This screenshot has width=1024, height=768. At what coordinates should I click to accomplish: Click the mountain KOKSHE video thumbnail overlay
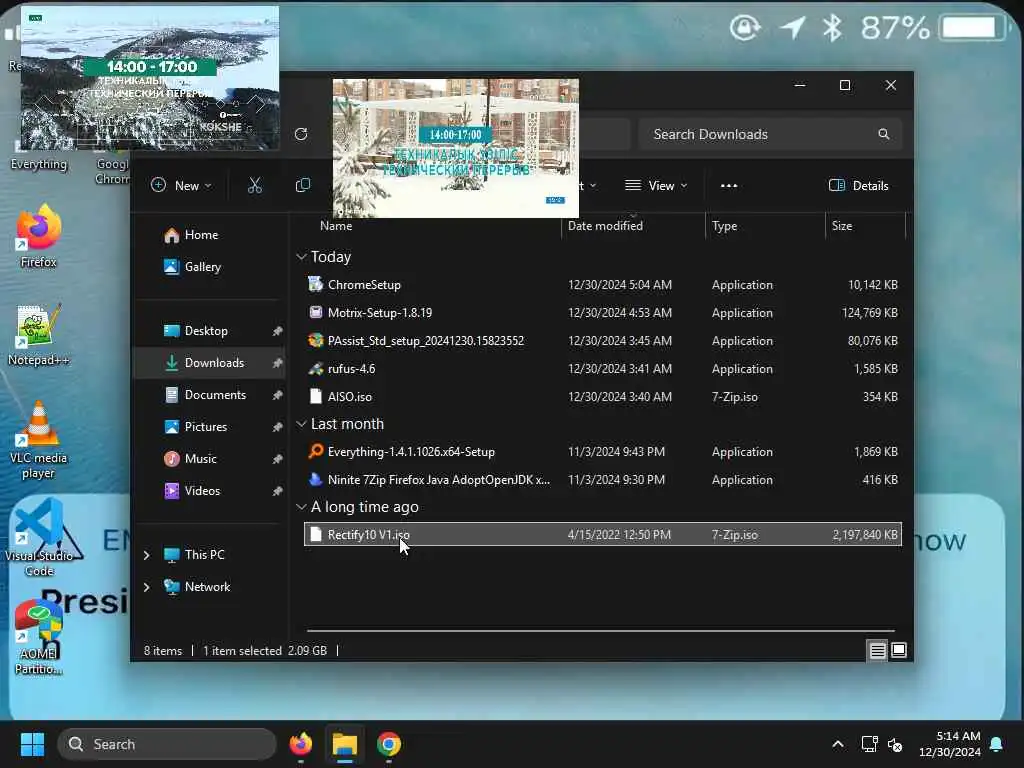point(150,78)
